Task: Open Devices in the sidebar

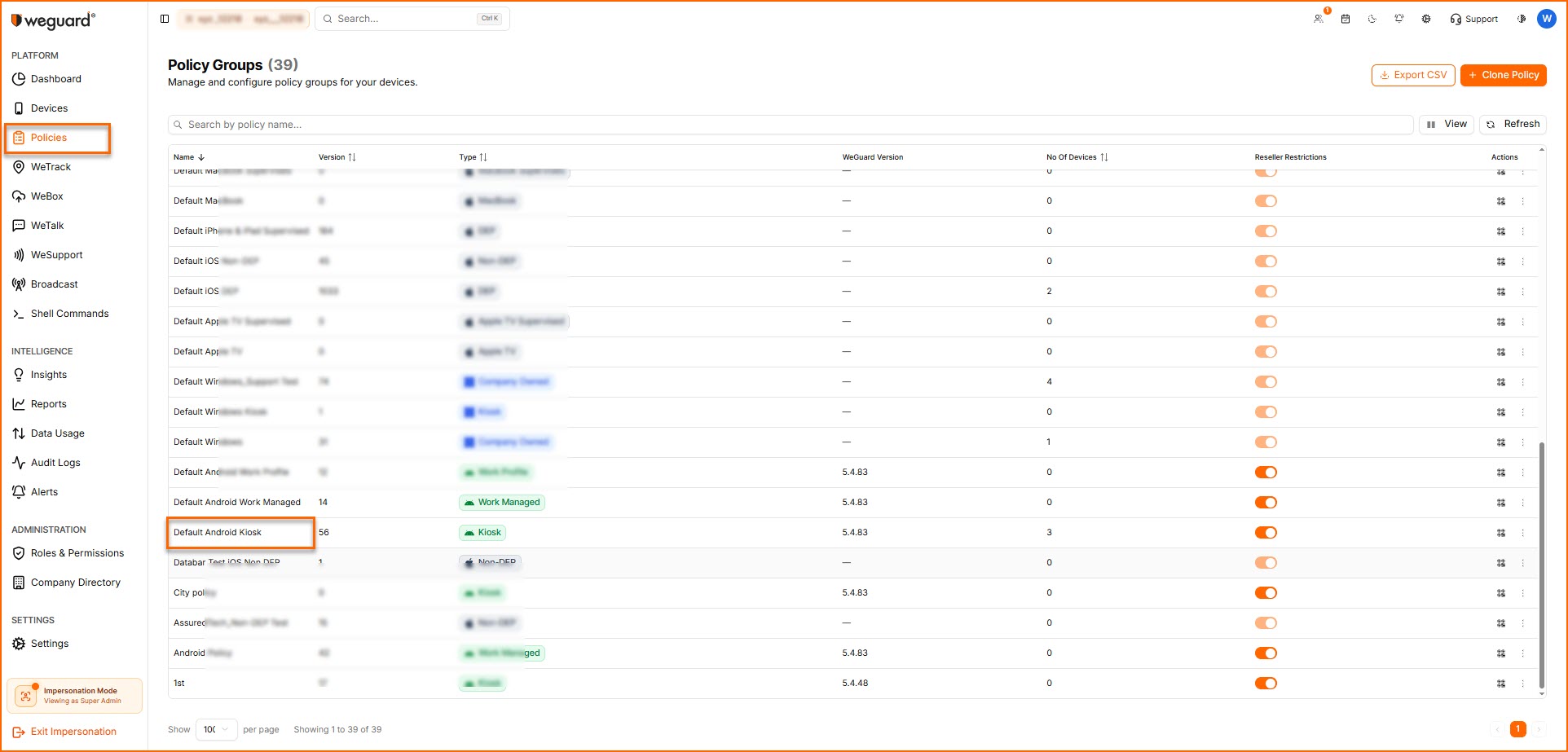Action: click(49, 108)
